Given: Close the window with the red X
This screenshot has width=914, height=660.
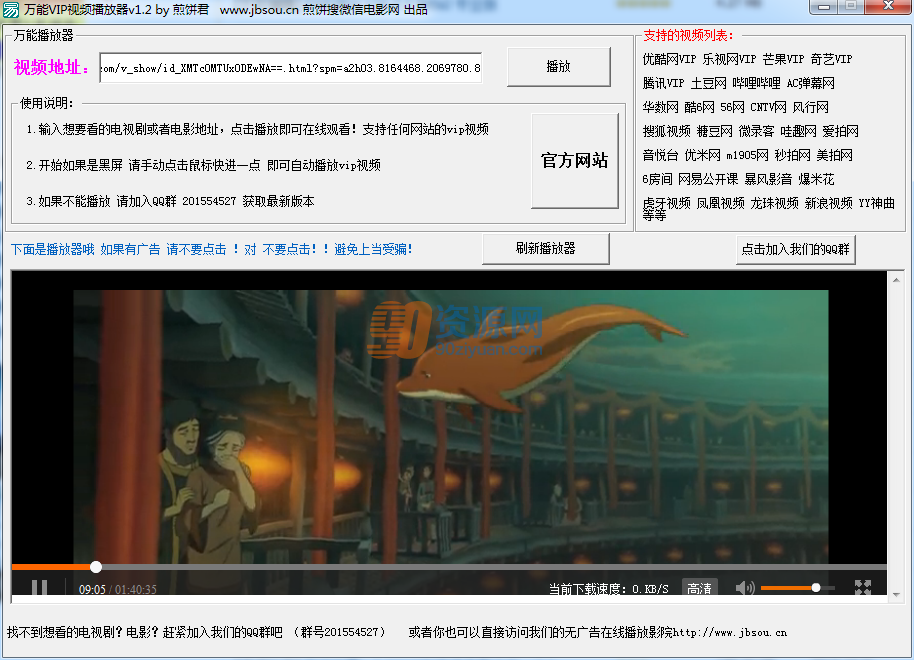Looking at the screenshot, I should pyautogui.click(x=888, y=6).
